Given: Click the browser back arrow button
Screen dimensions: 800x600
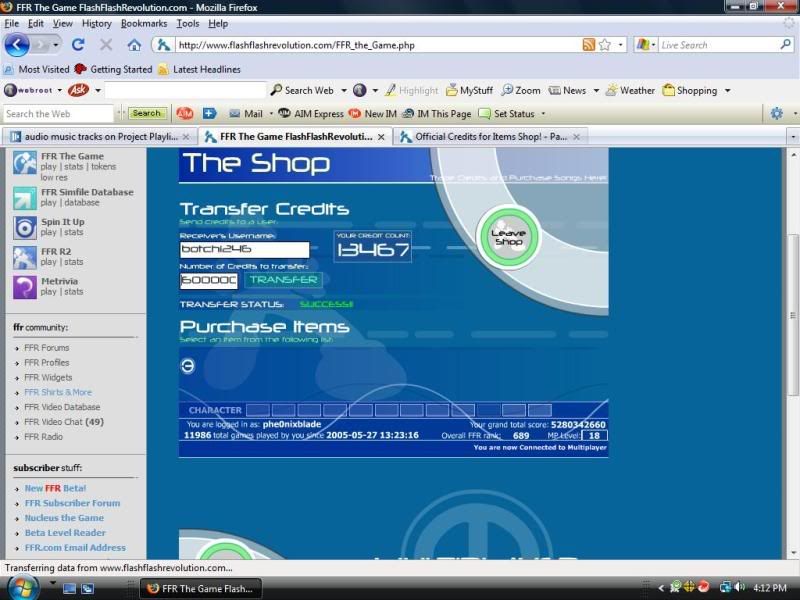Looking at the screenshot, I should (x=17, y=45).
